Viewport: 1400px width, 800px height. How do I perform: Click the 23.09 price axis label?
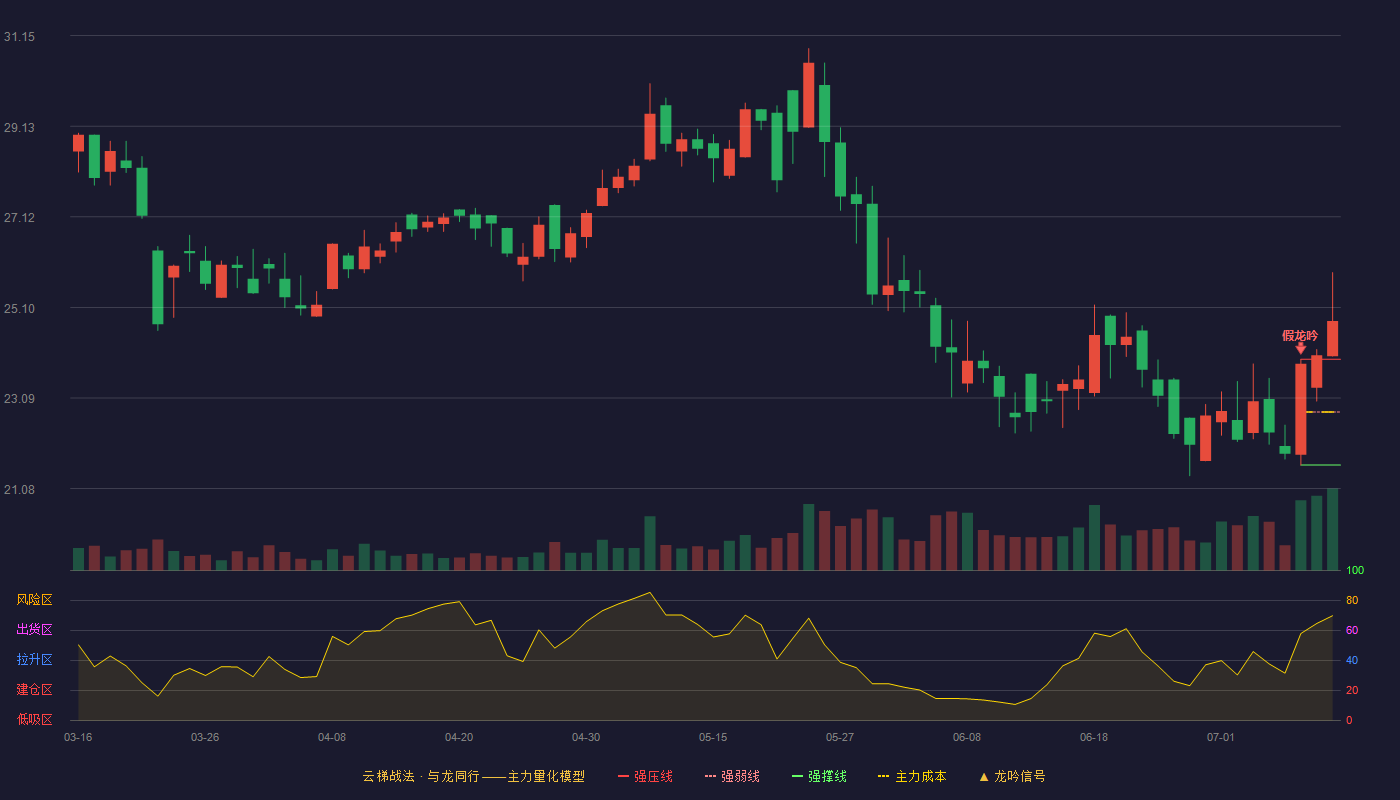point(19,399)
